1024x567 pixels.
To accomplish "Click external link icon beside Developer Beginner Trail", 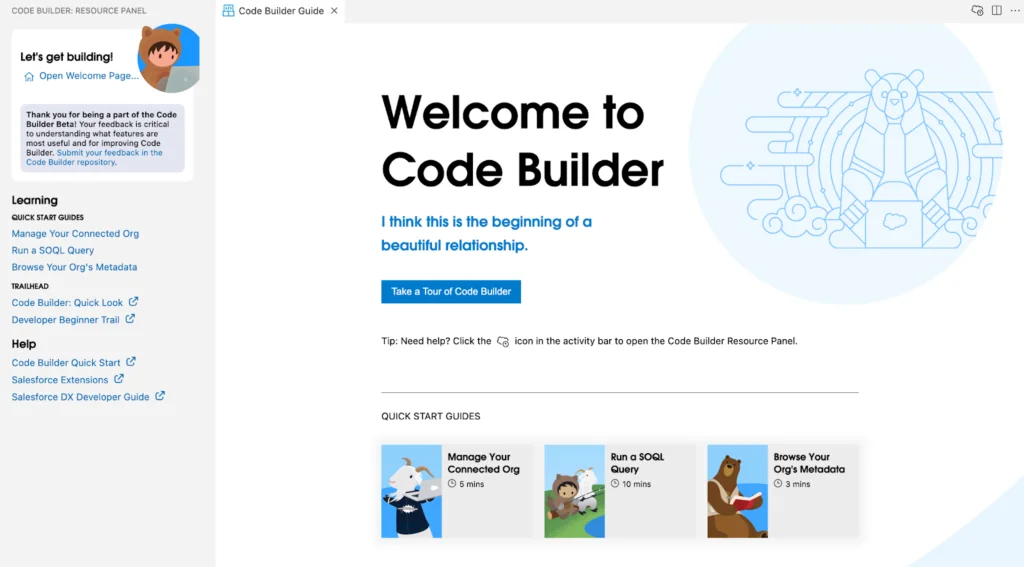I will (130, 319).
